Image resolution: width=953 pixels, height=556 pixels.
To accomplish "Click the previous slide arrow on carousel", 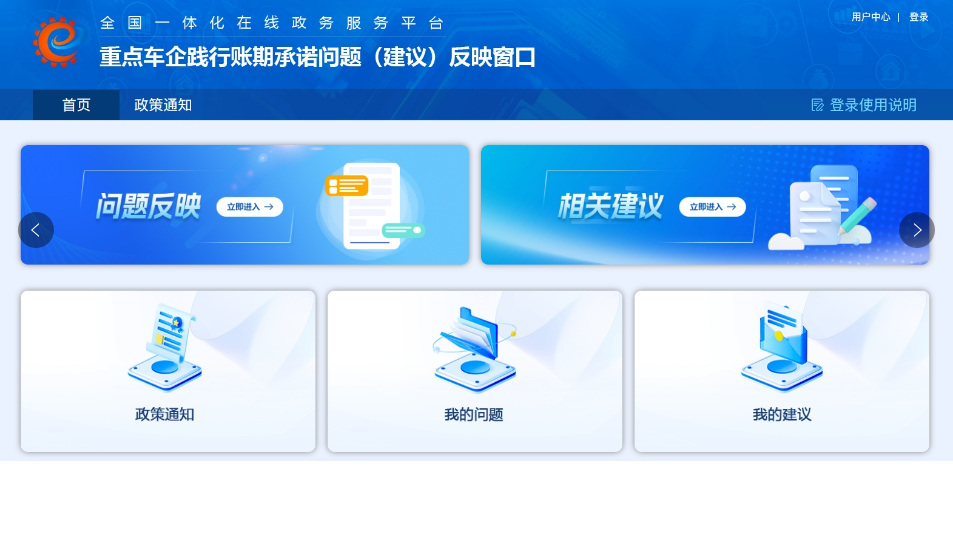I will 36,230.
